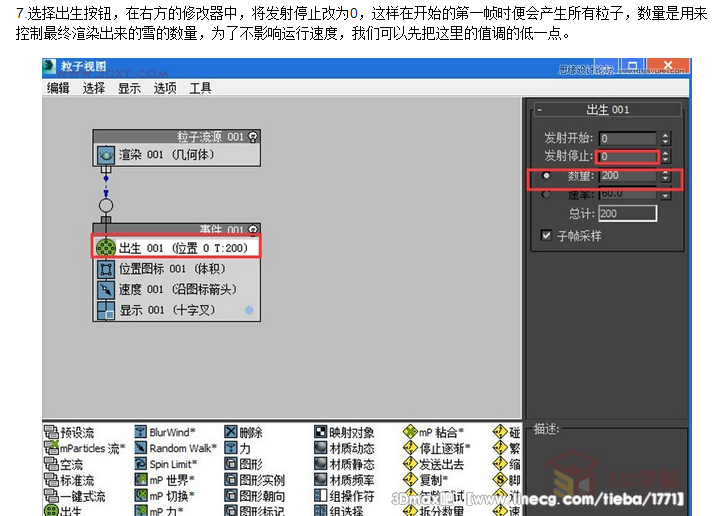The height and width of the screenshot is (516, 713).
Task: Select the 出生 birth operator in the depot
Action: click(x=51, y=510)
